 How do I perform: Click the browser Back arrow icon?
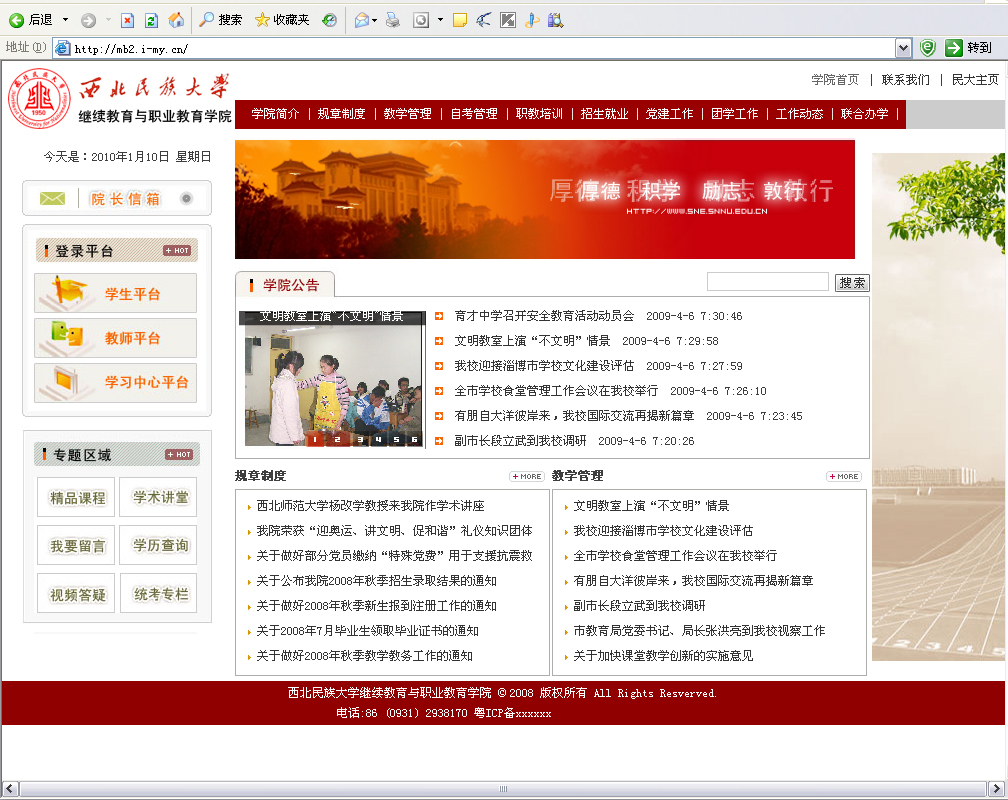pos(16,21)
